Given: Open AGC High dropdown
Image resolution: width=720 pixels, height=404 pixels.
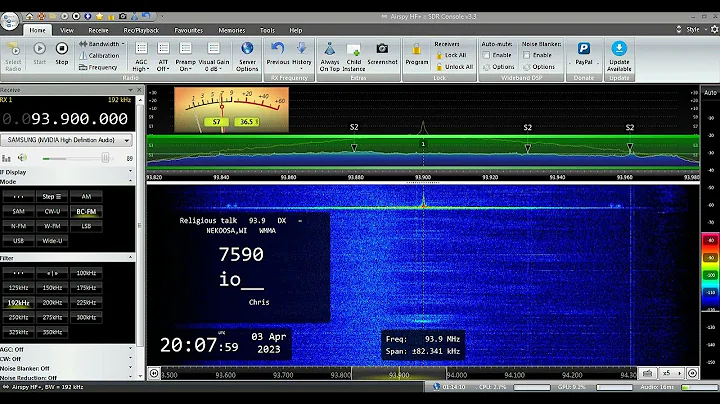Looking at the screenshot, I should [x=141, y=57].
